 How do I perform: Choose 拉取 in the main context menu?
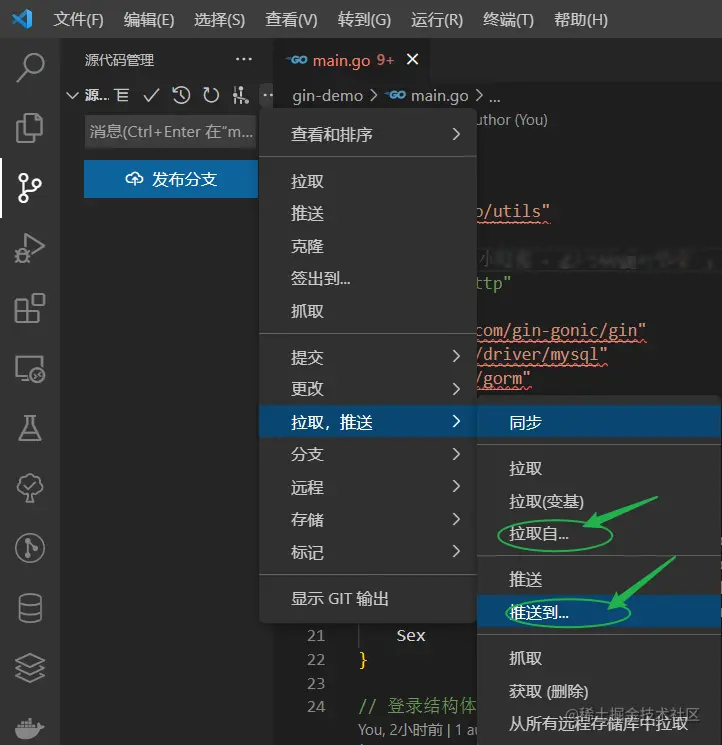pyautogui.click(x=368, y=181)
